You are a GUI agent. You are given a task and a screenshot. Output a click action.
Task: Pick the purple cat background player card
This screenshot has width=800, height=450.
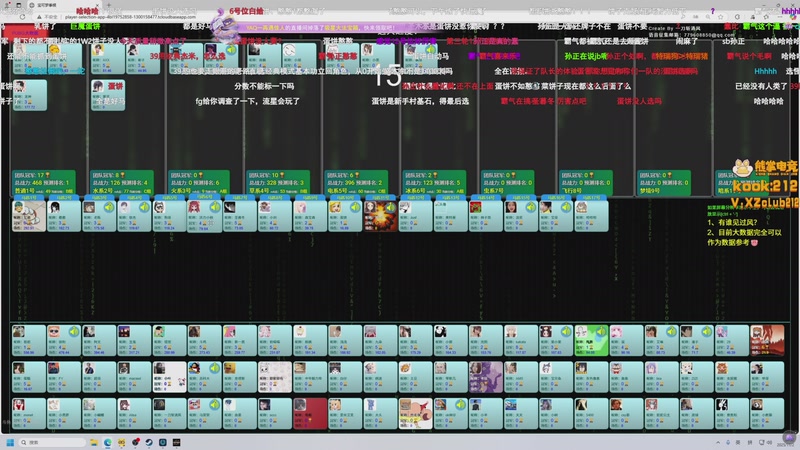486,377
